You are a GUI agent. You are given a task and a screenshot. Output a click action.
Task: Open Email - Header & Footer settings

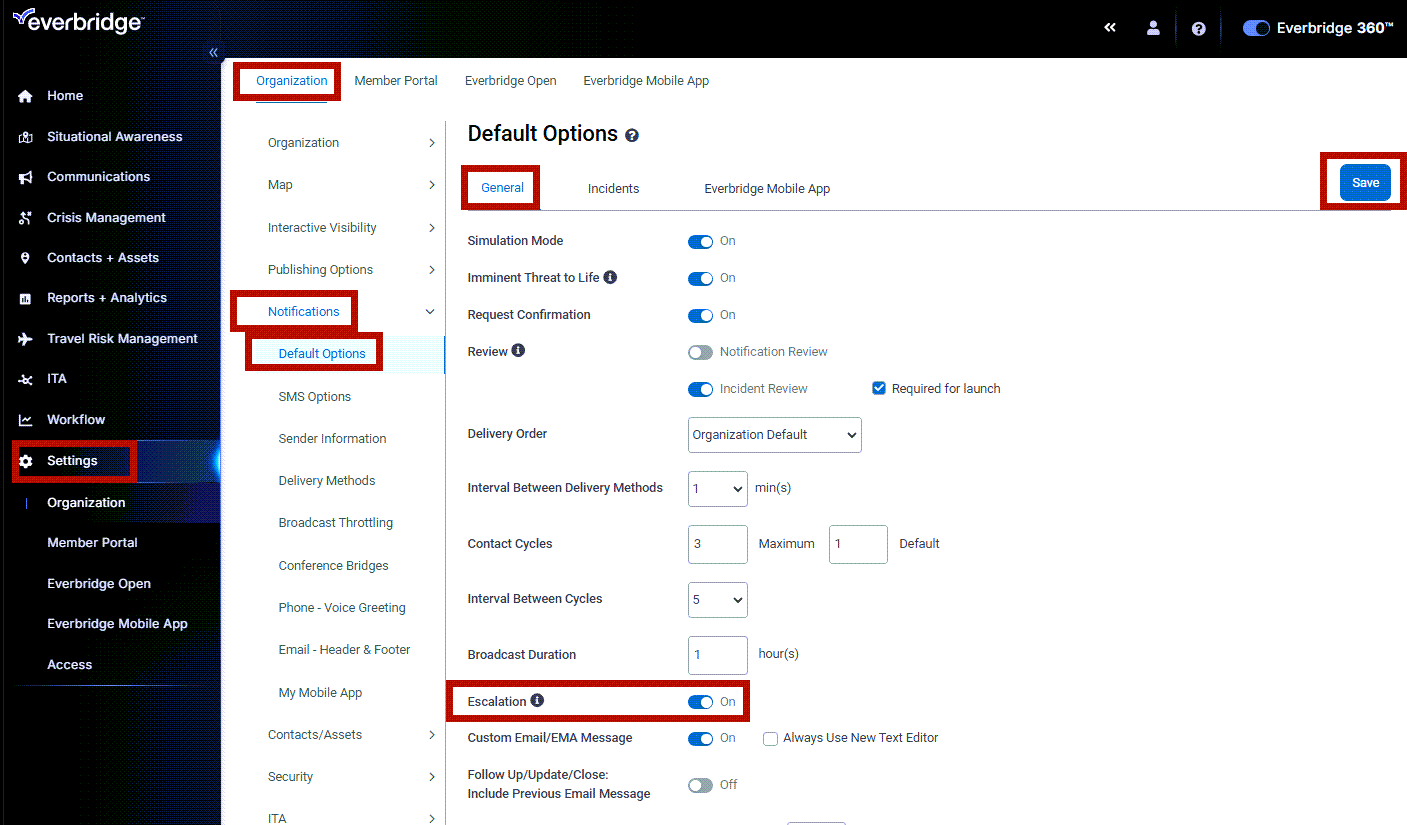point(344,650)
